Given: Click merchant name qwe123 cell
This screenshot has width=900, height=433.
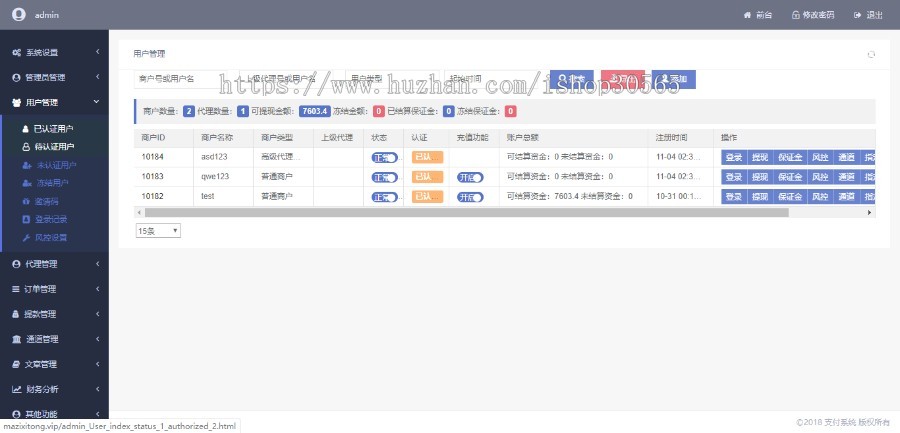Looking at the screenshot, I should 223,177.
